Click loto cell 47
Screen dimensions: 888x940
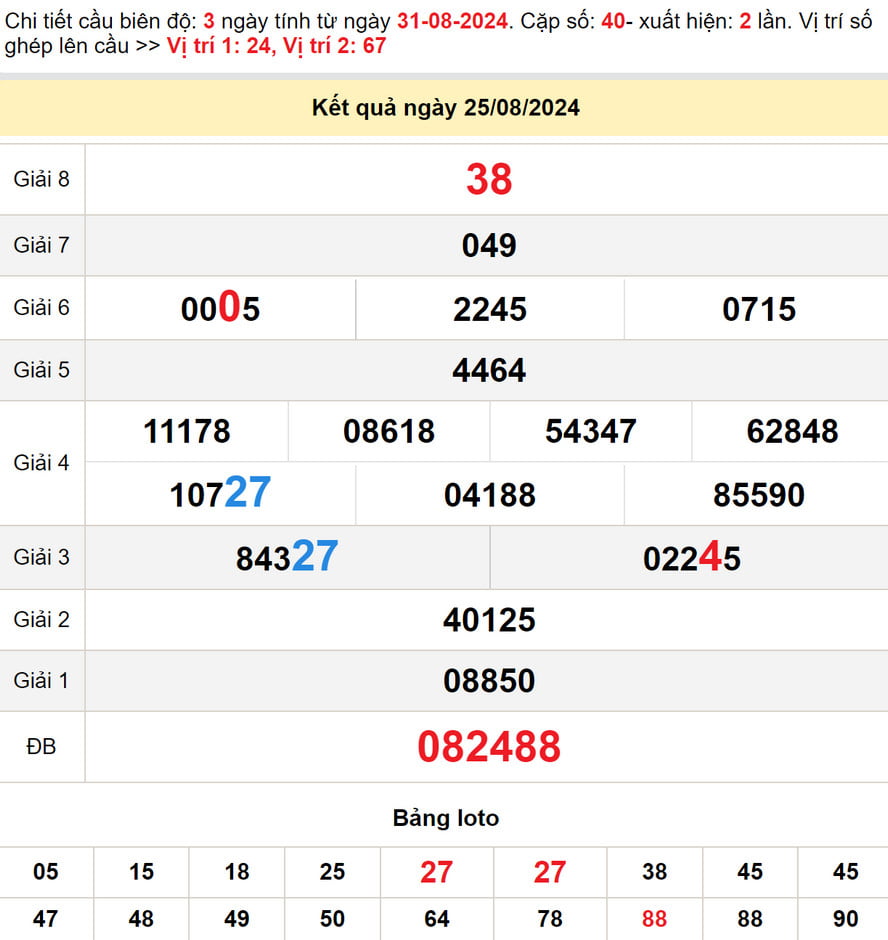tap(46, 919)
